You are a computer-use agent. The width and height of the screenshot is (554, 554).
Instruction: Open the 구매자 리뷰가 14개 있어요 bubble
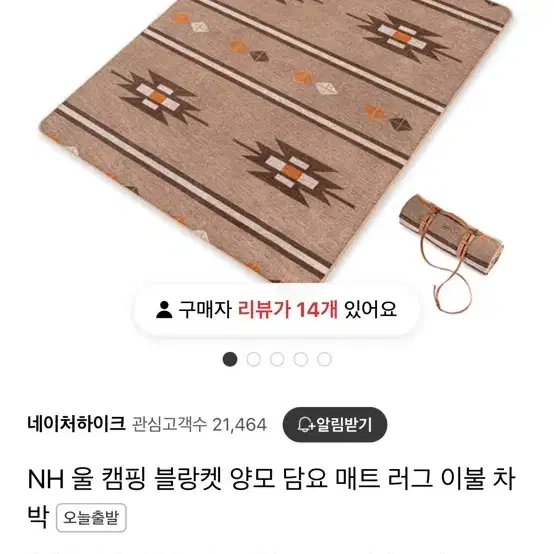[x=277, y=310]
